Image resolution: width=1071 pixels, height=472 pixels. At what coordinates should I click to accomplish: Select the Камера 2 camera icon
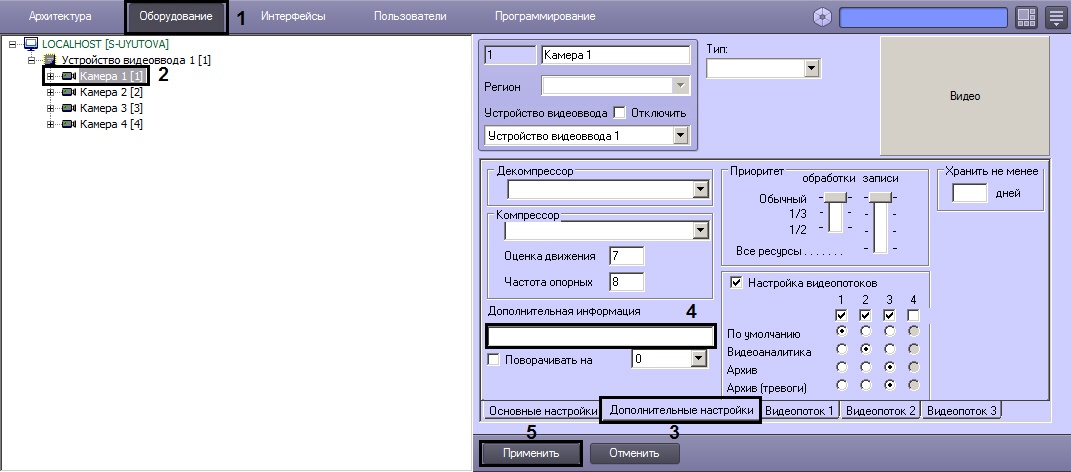pyautogui.click(x=69, y=92)
